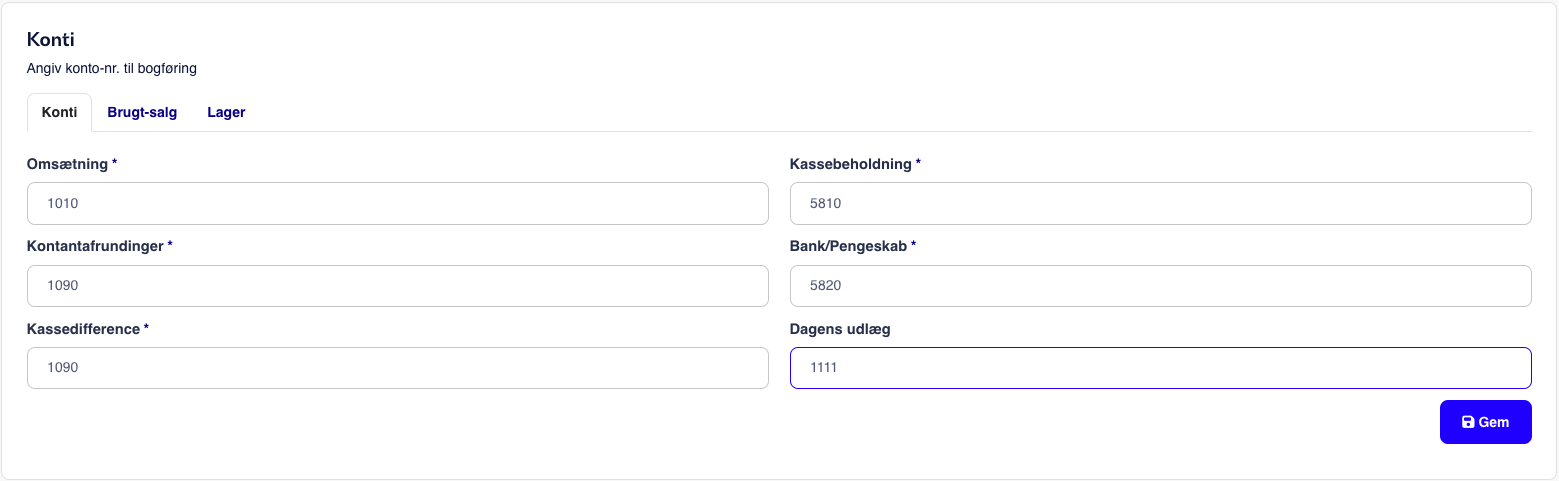Image resolution: width=1559 pixels, height=481 pixels.
Task: Switch to the Brugt-salg tab
Action: coord(142,112)
